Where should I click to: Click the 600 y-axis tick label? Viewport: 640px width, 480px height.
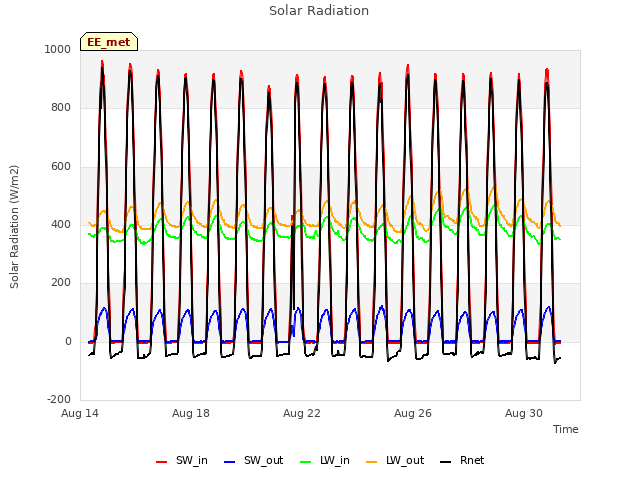tap(61, 167)
